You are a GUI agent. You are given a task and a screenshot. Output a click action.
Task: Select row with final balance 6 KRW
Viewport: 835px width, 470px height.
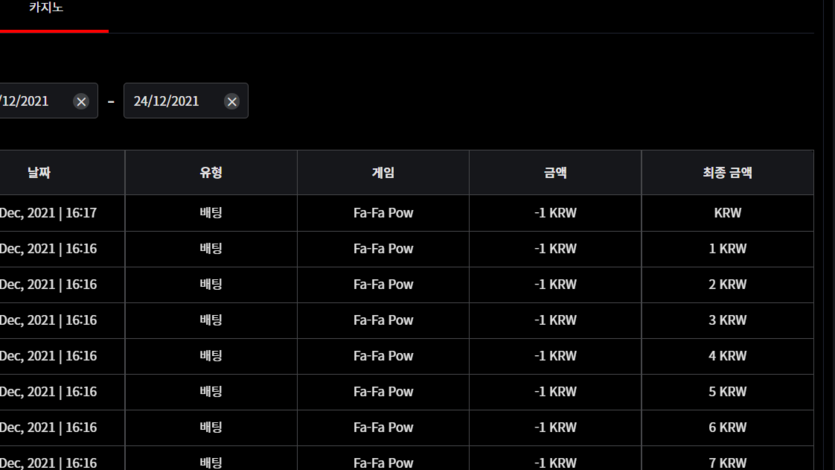coord(407,427)
